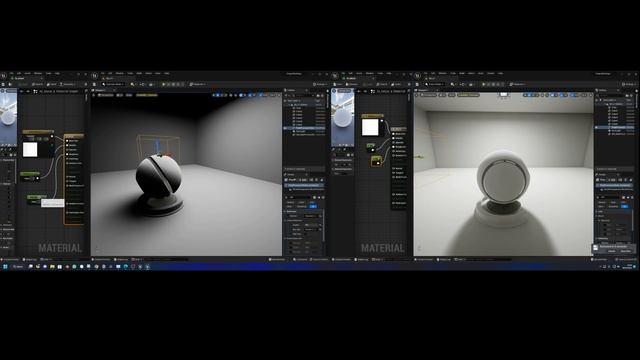This screenshot has width=640, height=360.
Task: Click white color preview on left Constant3 node
Action: pos(30,149)
